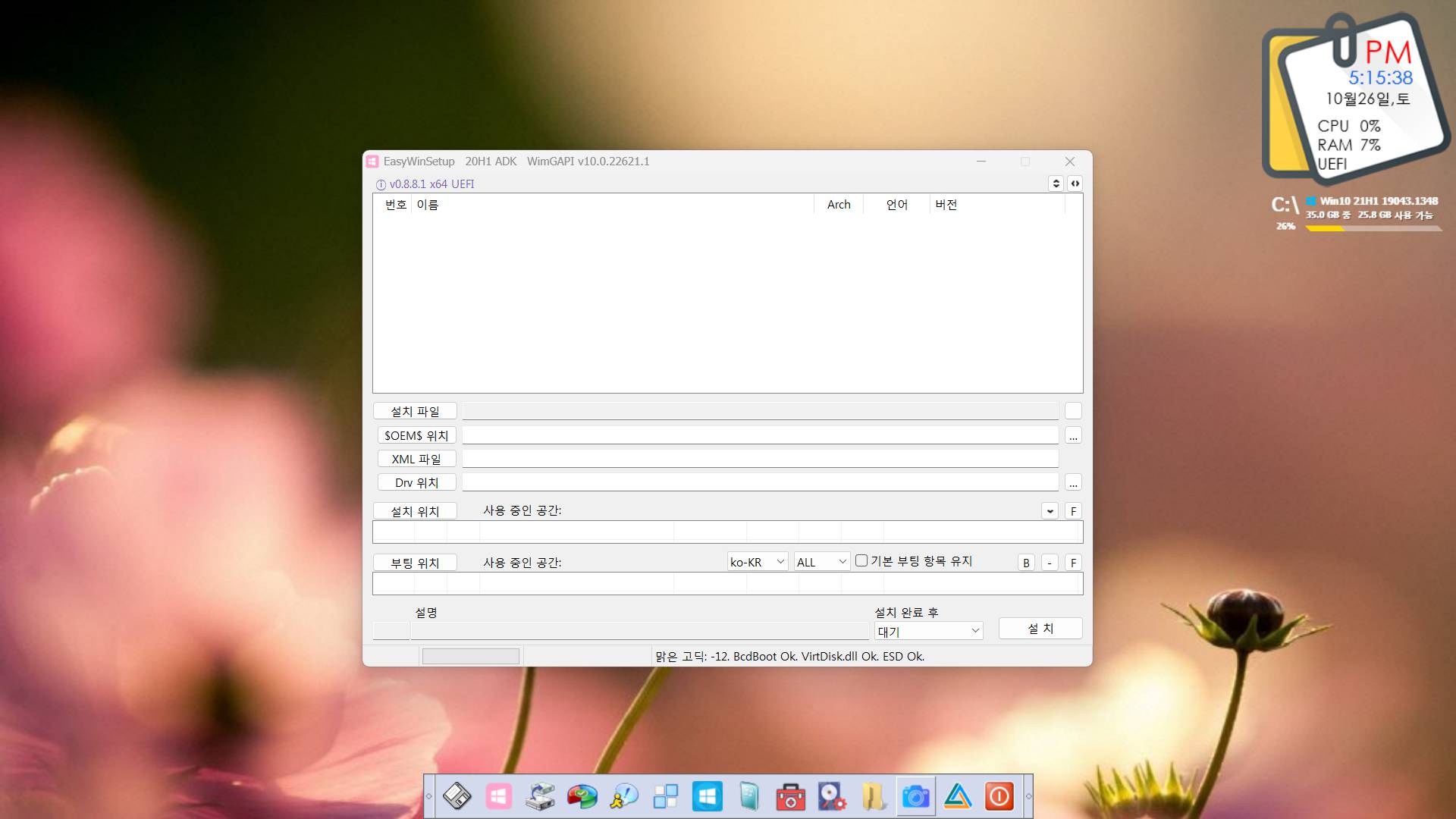Click the 설치 위치 button
The image size is (1456, 819).
click(415, 511)
